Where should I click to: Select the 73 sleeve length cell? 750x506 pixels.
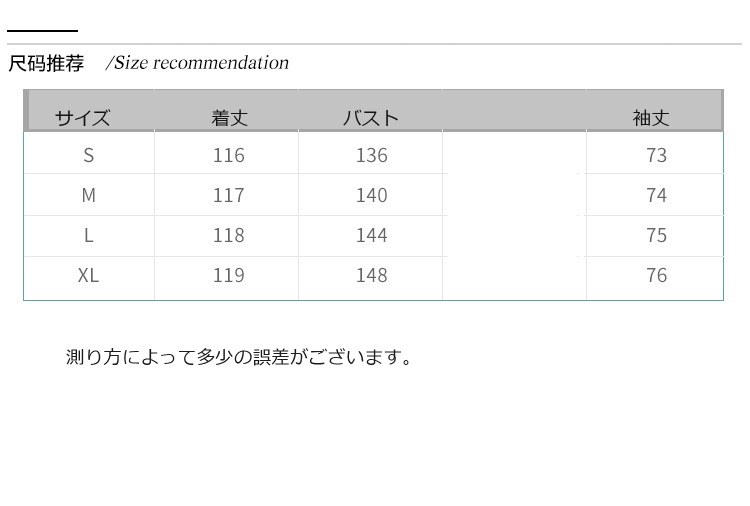pyautogui.click(x=657, y=155)
